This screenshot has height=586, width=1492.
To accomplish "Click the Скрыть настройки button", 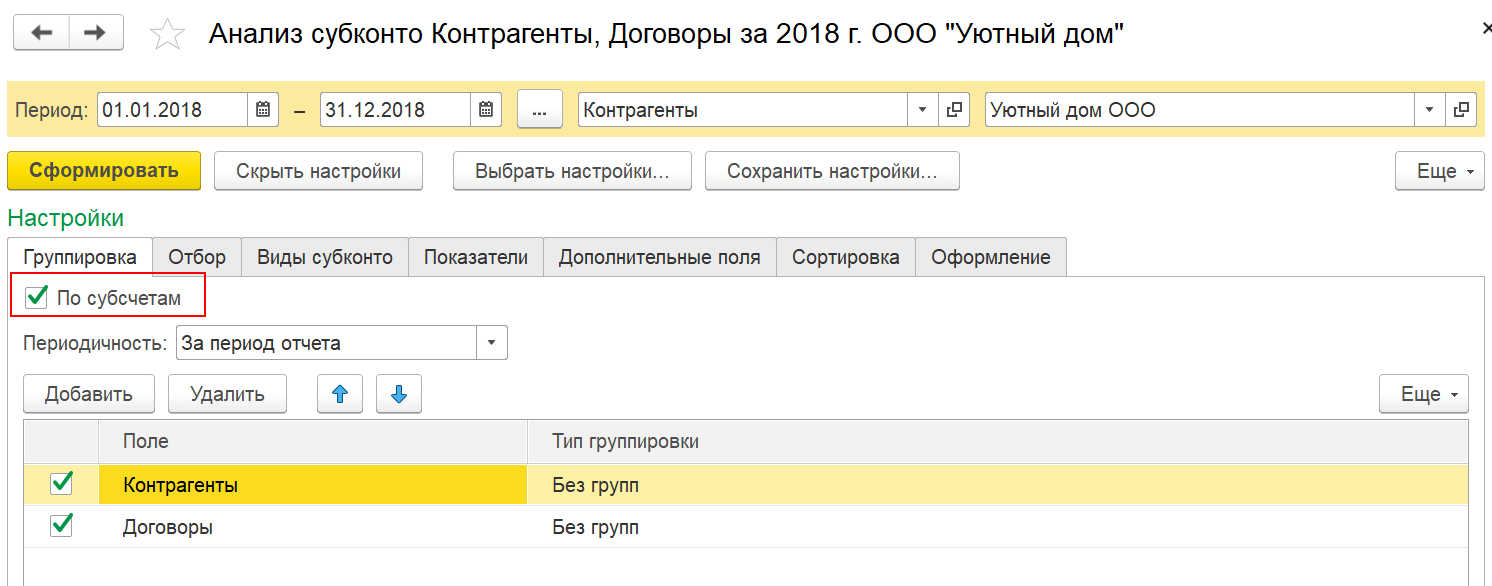I will (319, 171).
